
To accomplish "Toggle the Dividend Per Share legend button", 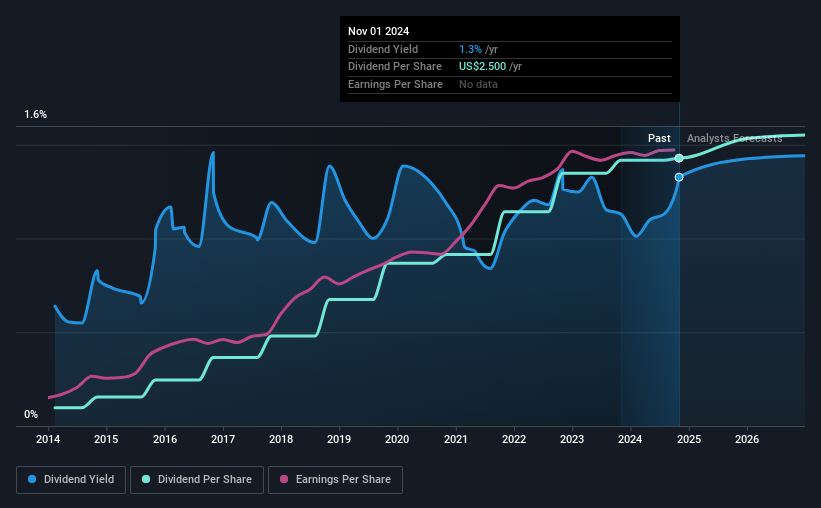I will click(x=197, y=480).
